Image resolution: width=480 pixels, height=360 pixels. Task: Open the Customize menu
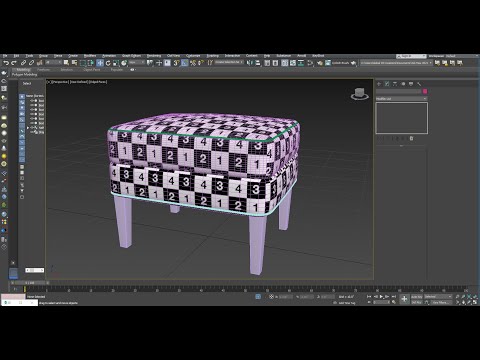[x=193, y=56]
